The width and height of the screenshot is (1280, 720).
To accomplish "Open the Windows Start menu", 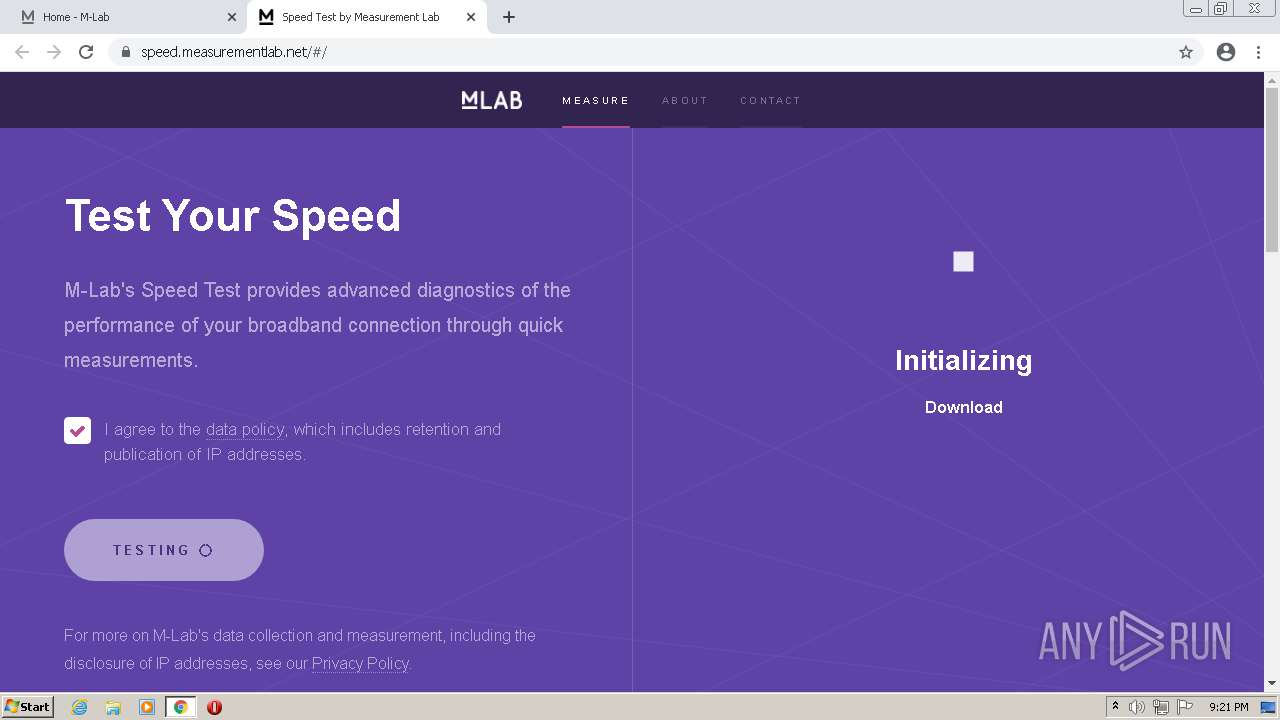I will click(27, 707).
